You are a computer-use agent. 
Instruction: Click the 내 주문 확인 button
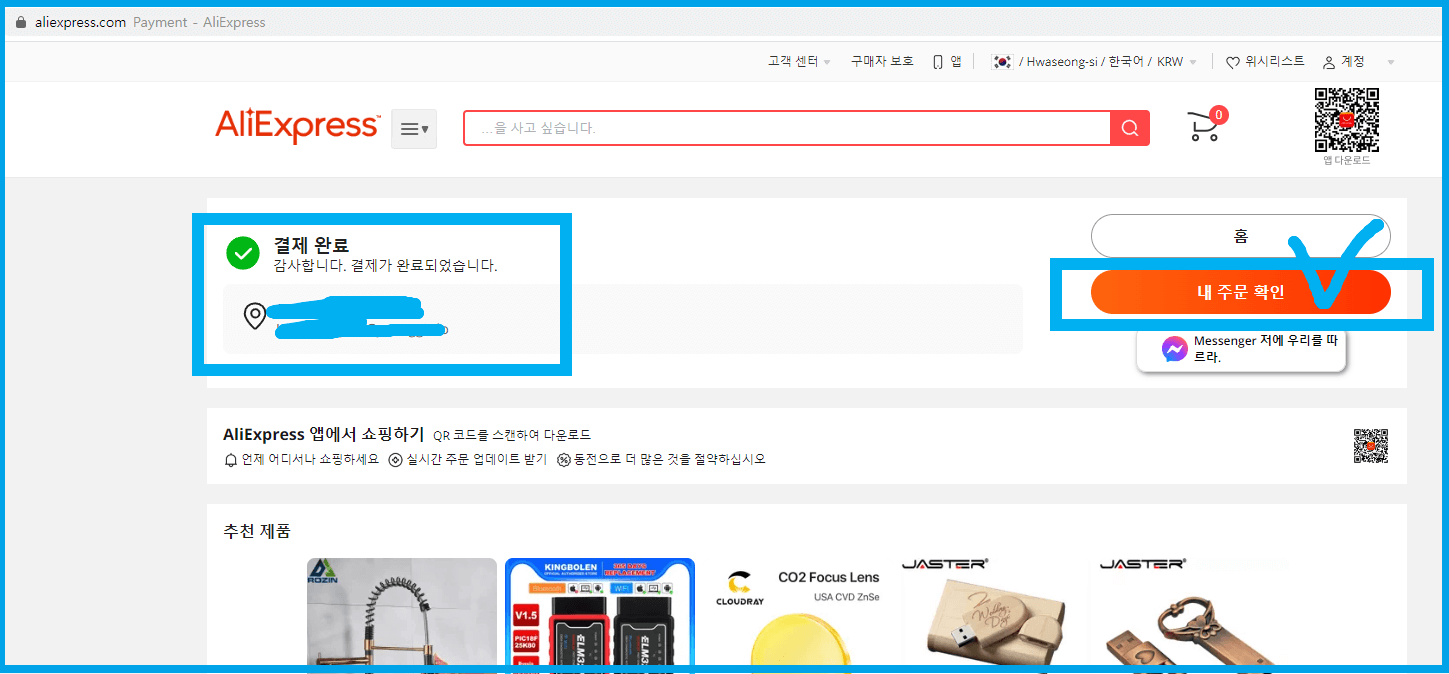[x=1240, y=292]
